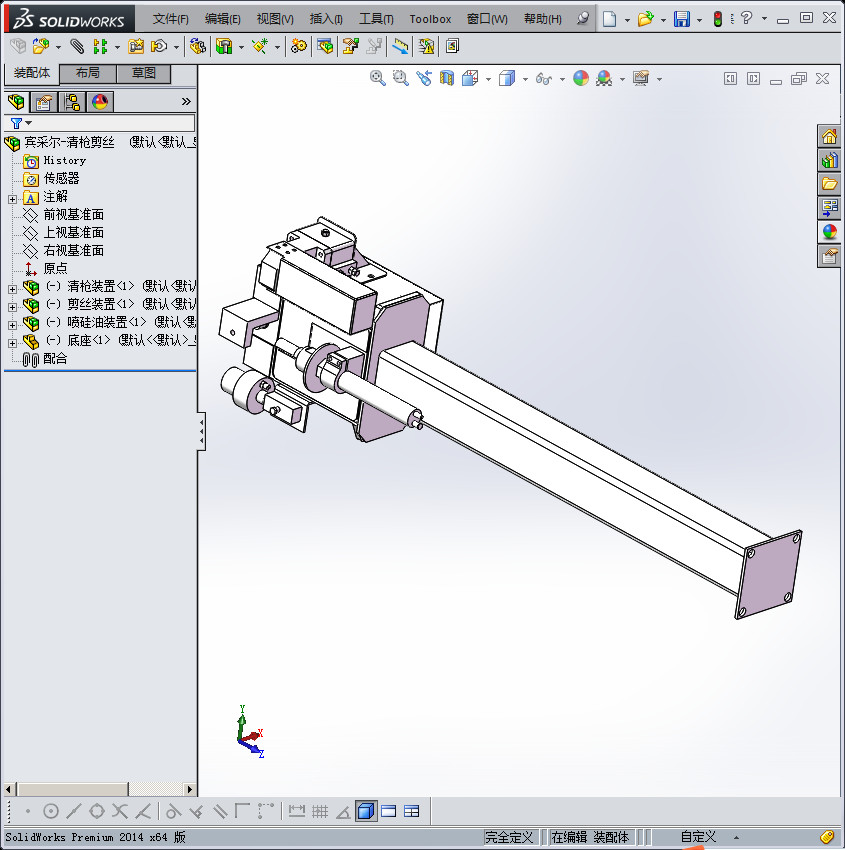The width and height of the screenshot is (845, 850).
Task: Open the Display Style dropdown arrow
Action: 525,79
